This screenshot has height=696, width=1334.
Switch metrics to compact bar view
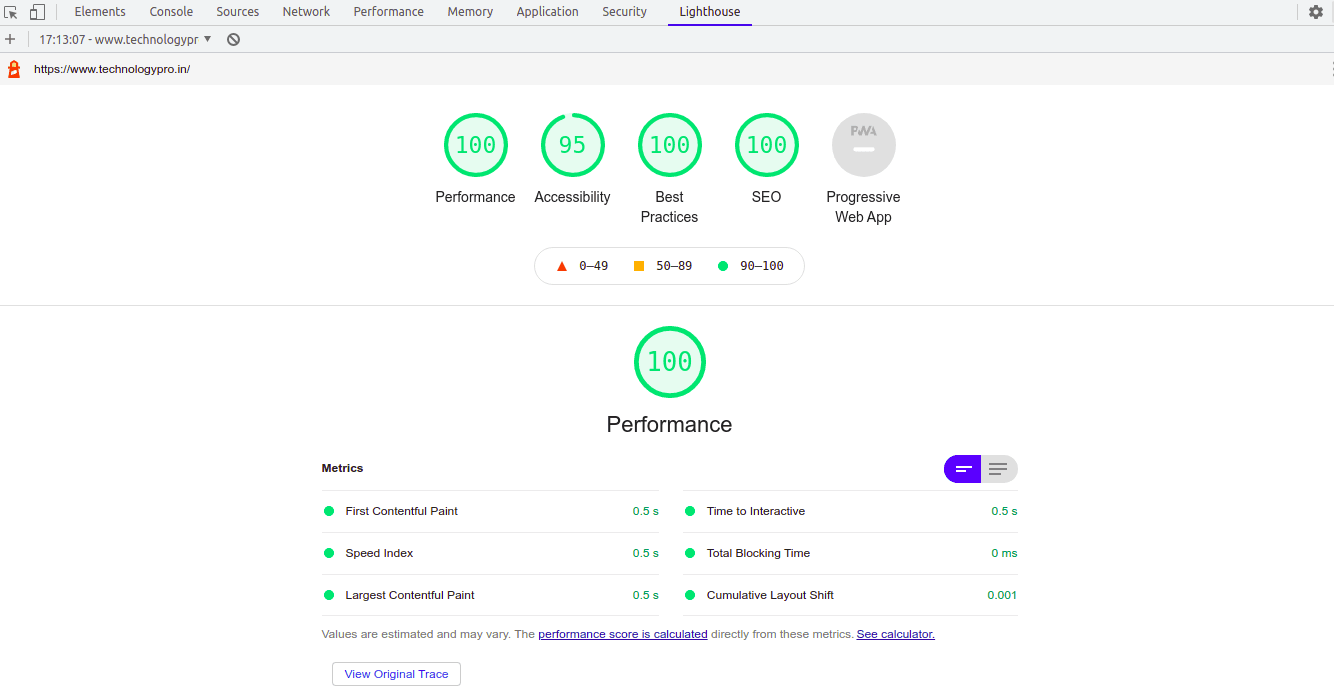pos(963,469)
